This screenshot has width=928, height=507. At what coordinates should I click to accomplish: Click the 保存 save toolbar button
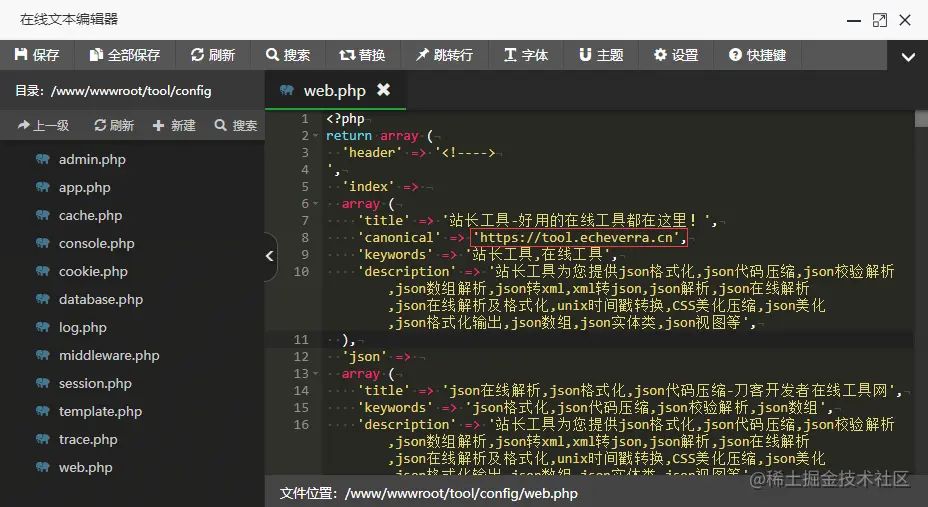37,55
